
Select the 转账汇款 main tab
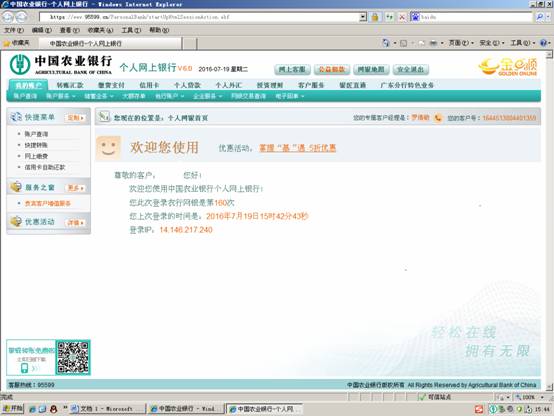70,85
